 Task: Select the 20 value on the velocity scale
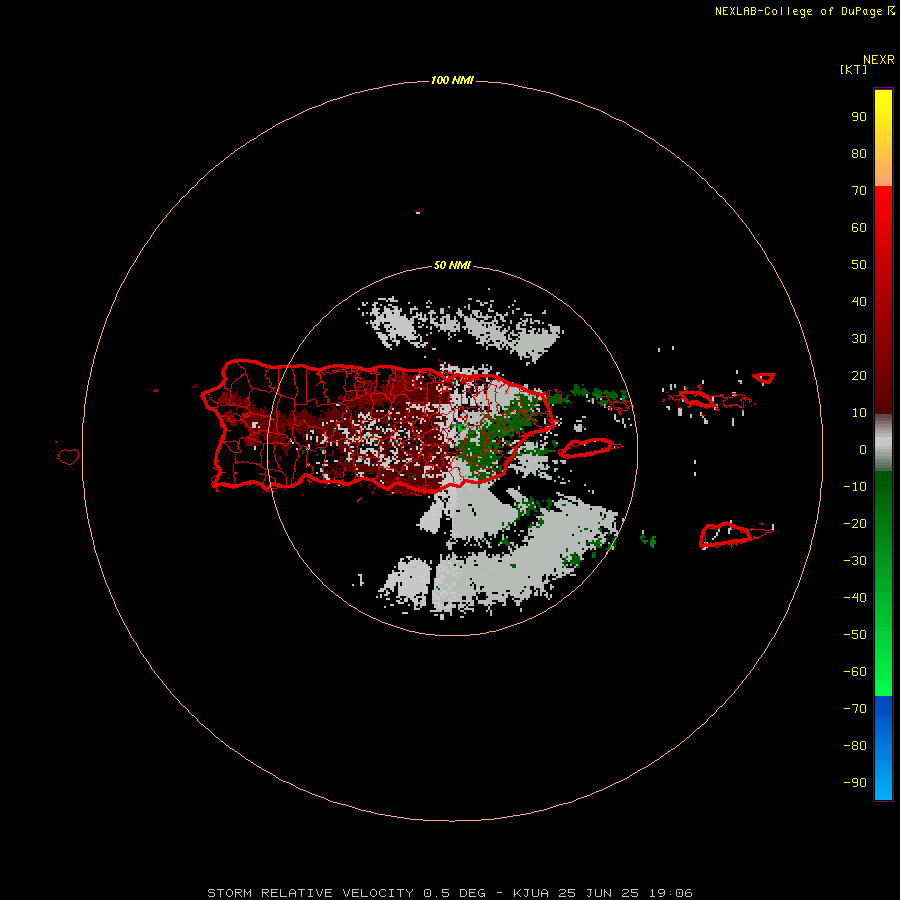coord(859,375)
